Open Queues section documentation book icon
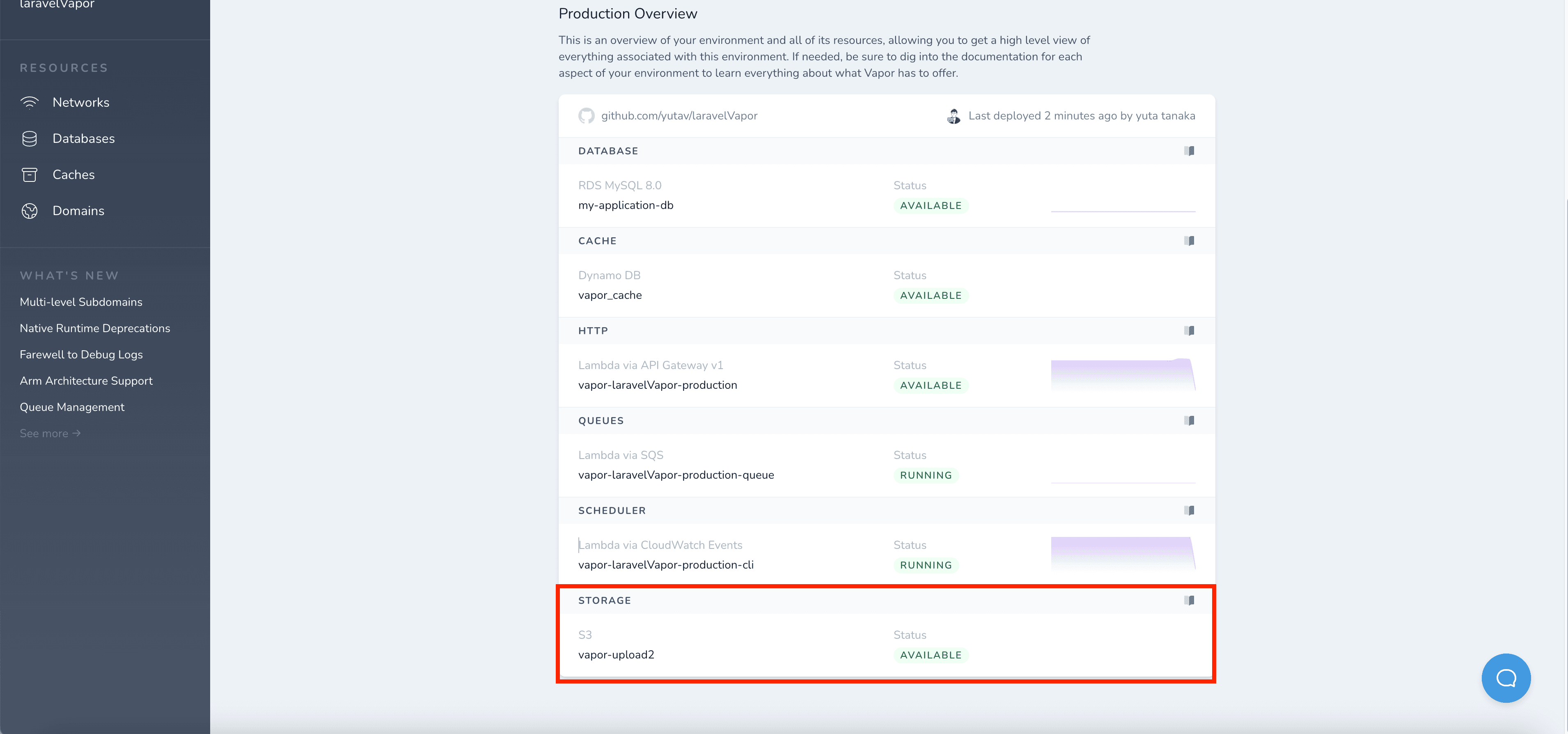Image resolution: width=1568 pixels, height=734 pixels. point(1189,420)
